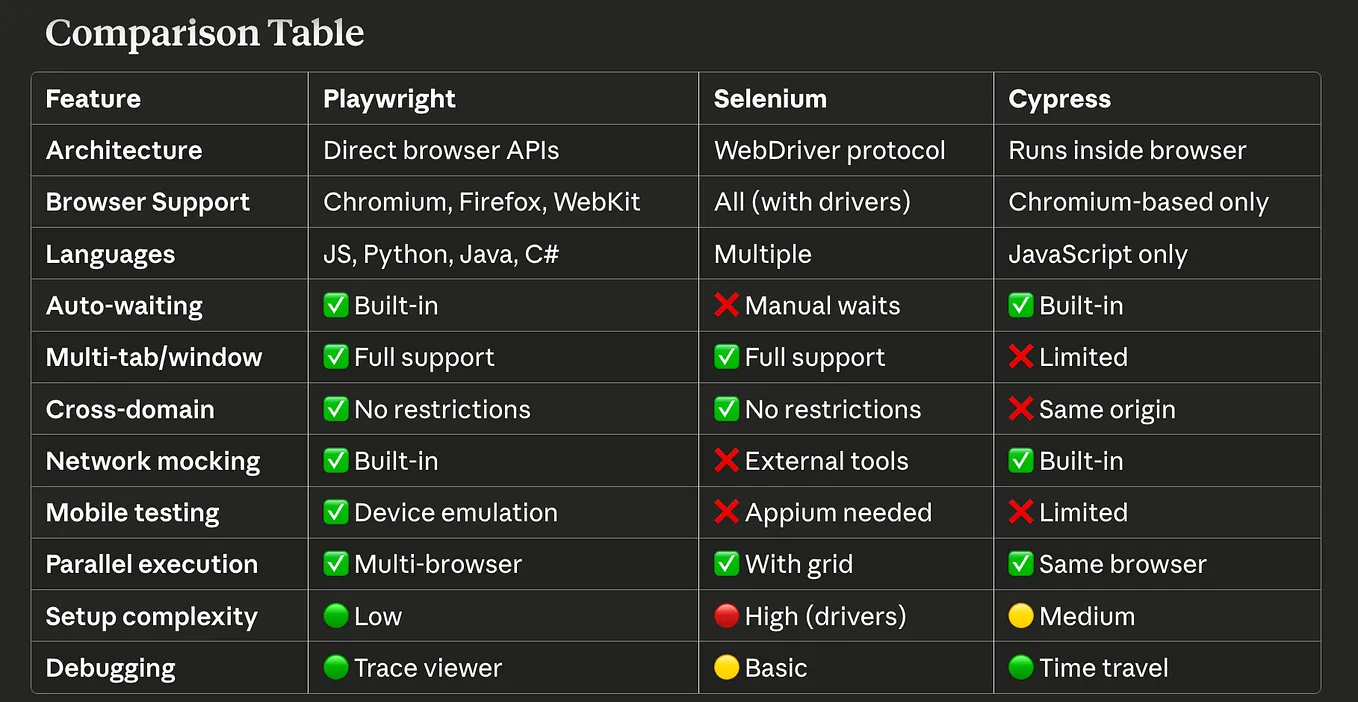
Task: Click the green checkmark beside Device emulation
Action: pos(336,513)
